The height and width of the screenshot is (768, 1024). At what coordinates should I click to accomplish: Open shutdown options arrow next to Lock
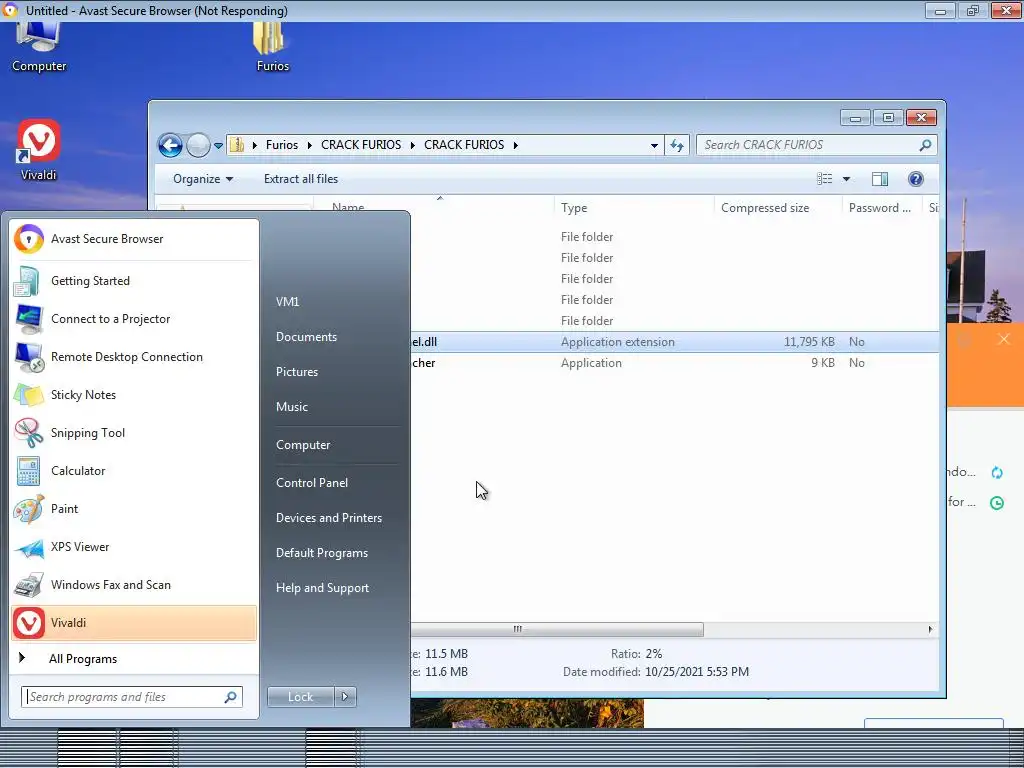click(345, 697)
